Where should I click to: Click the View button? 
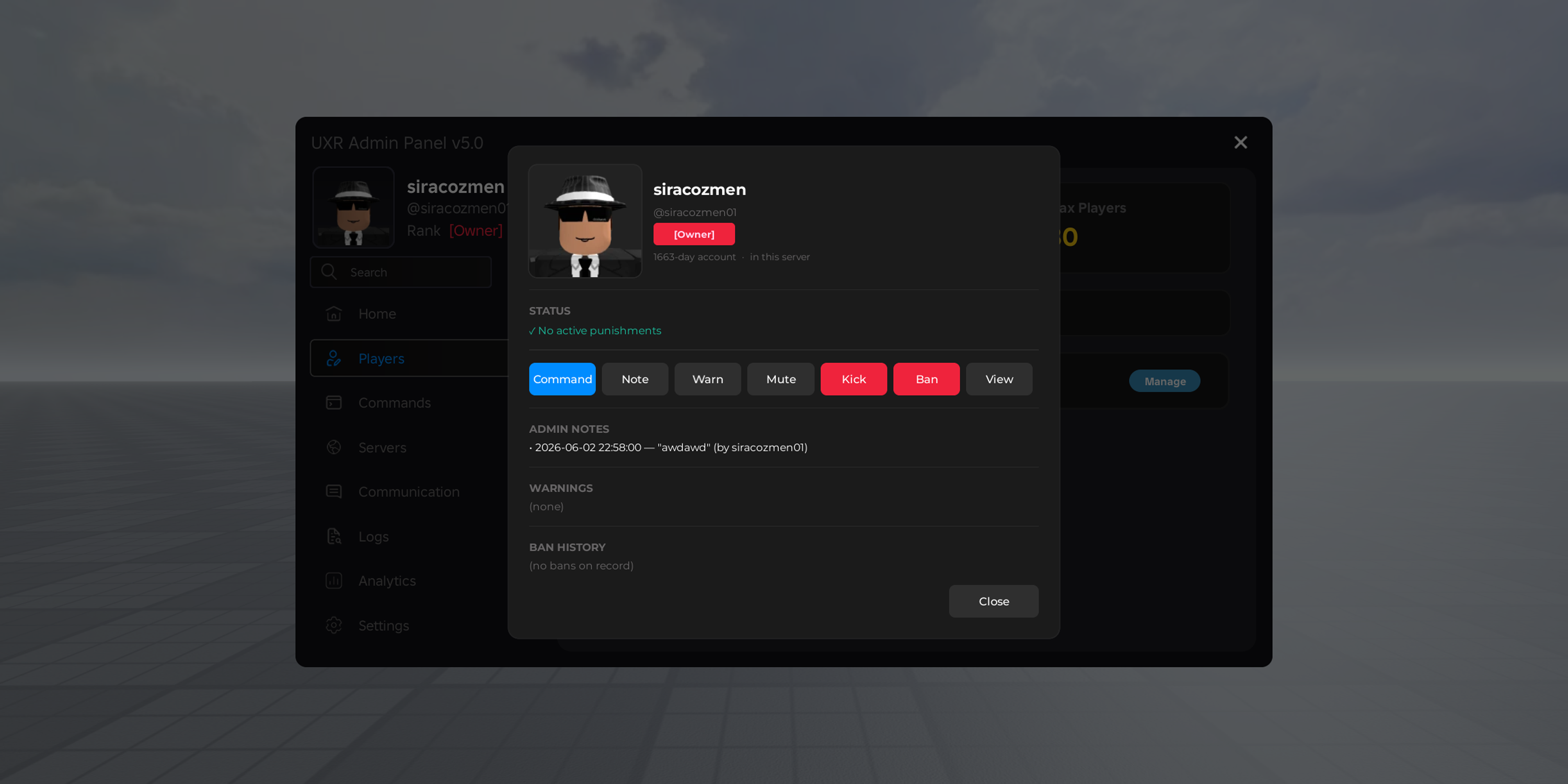[999, 379]
